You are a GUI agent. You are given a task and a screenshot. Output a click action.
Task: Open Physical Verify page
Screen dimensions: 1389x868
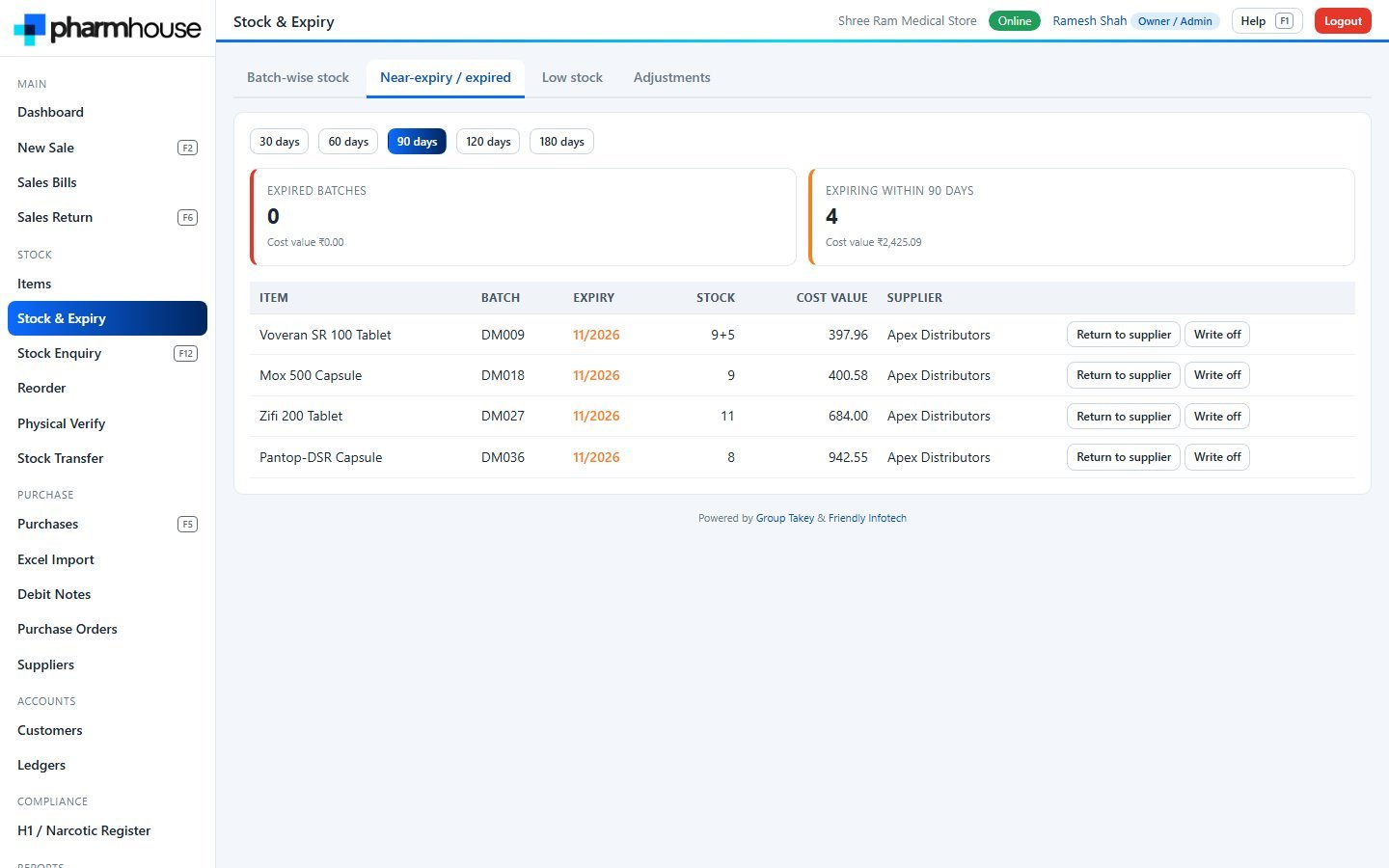pyautogui.click(x=107, y=423)
